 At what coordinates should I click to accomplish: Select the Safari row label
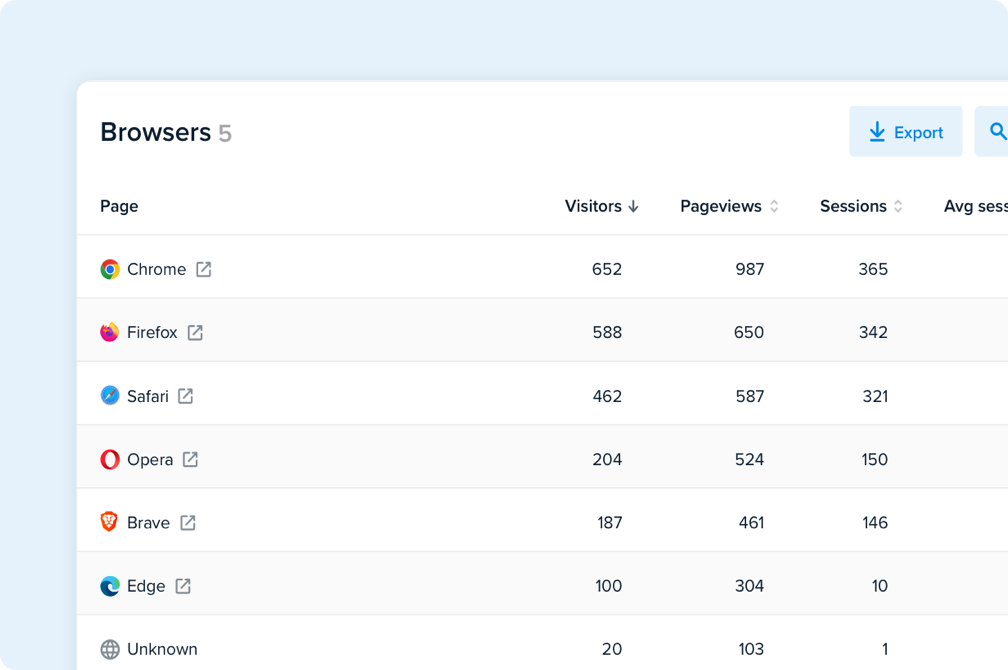[148, 396]
